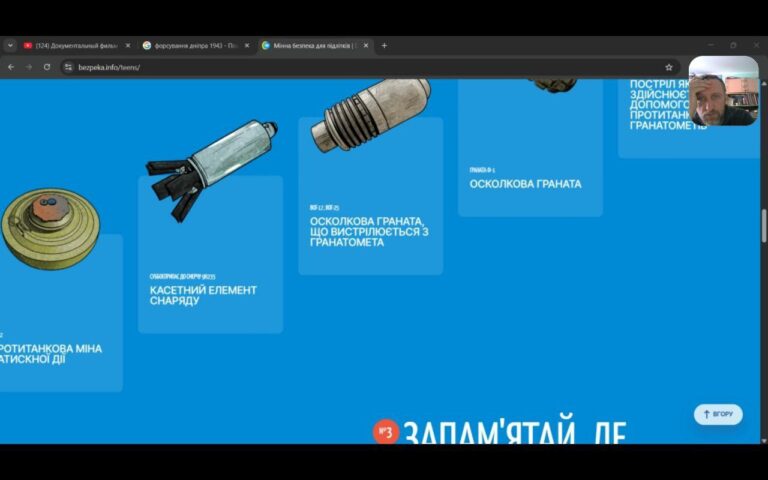
Task: Click the browser forward arrow
Action: 28,67
